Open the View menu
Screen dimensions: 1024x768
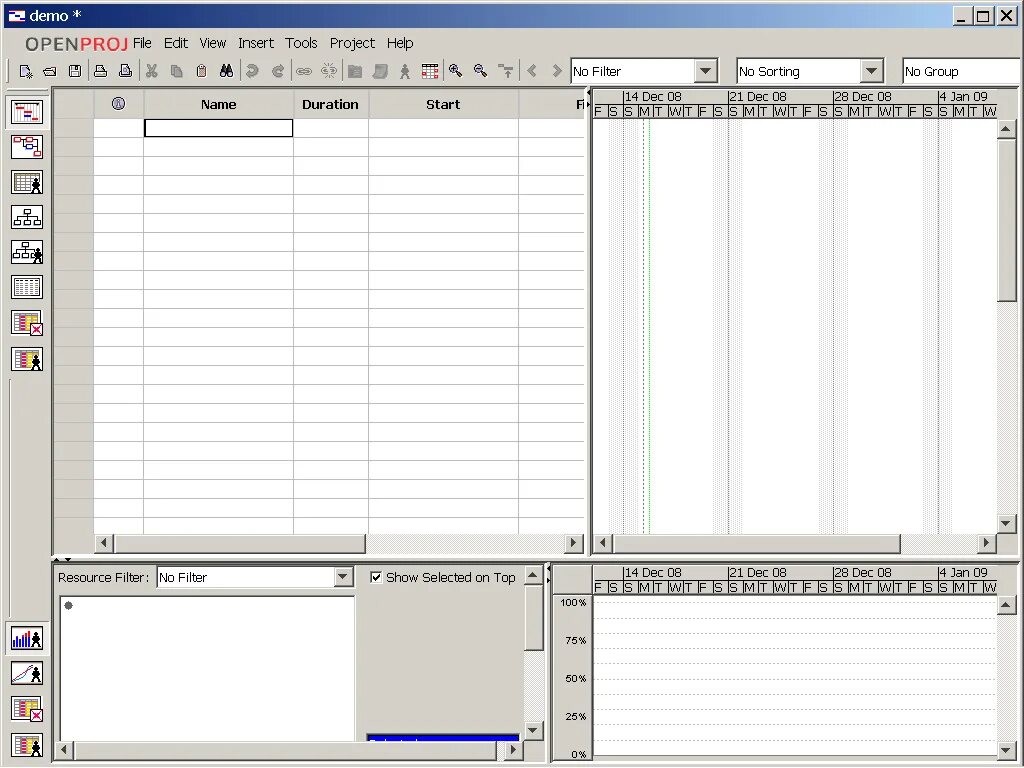click(x=212, y=43)
